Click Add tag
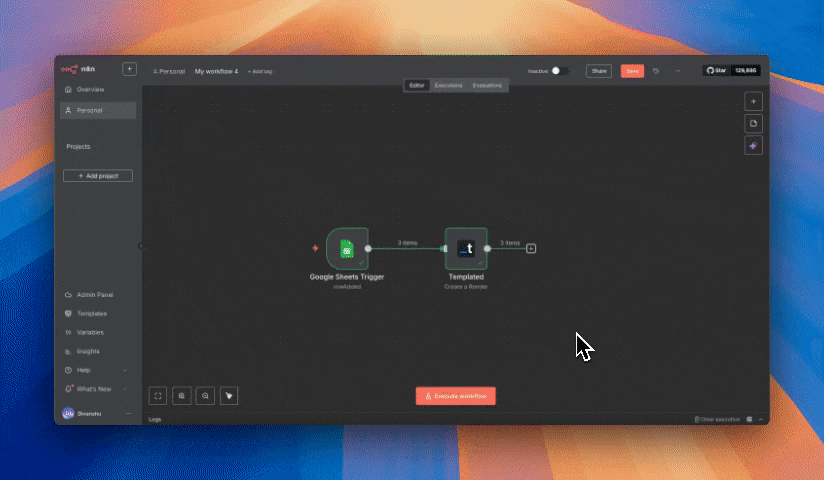 click(260, 72)
